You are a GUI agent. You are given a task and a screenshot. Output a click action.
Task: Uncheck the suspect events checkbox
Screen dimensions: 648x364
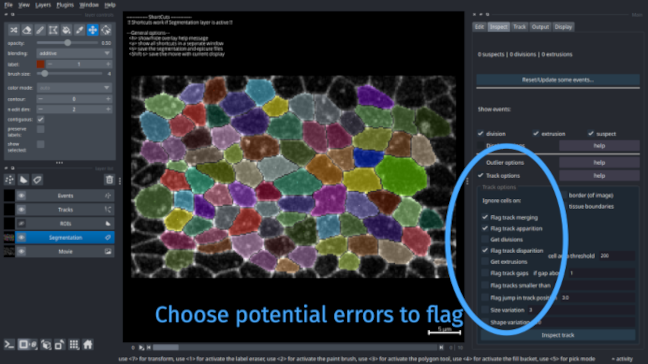pyautogui.click(x=591, y=133)
